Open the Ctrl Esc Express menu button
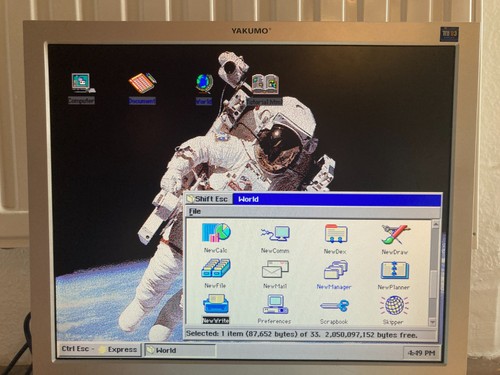The image size is (500, 375). (x=100, y=349)
